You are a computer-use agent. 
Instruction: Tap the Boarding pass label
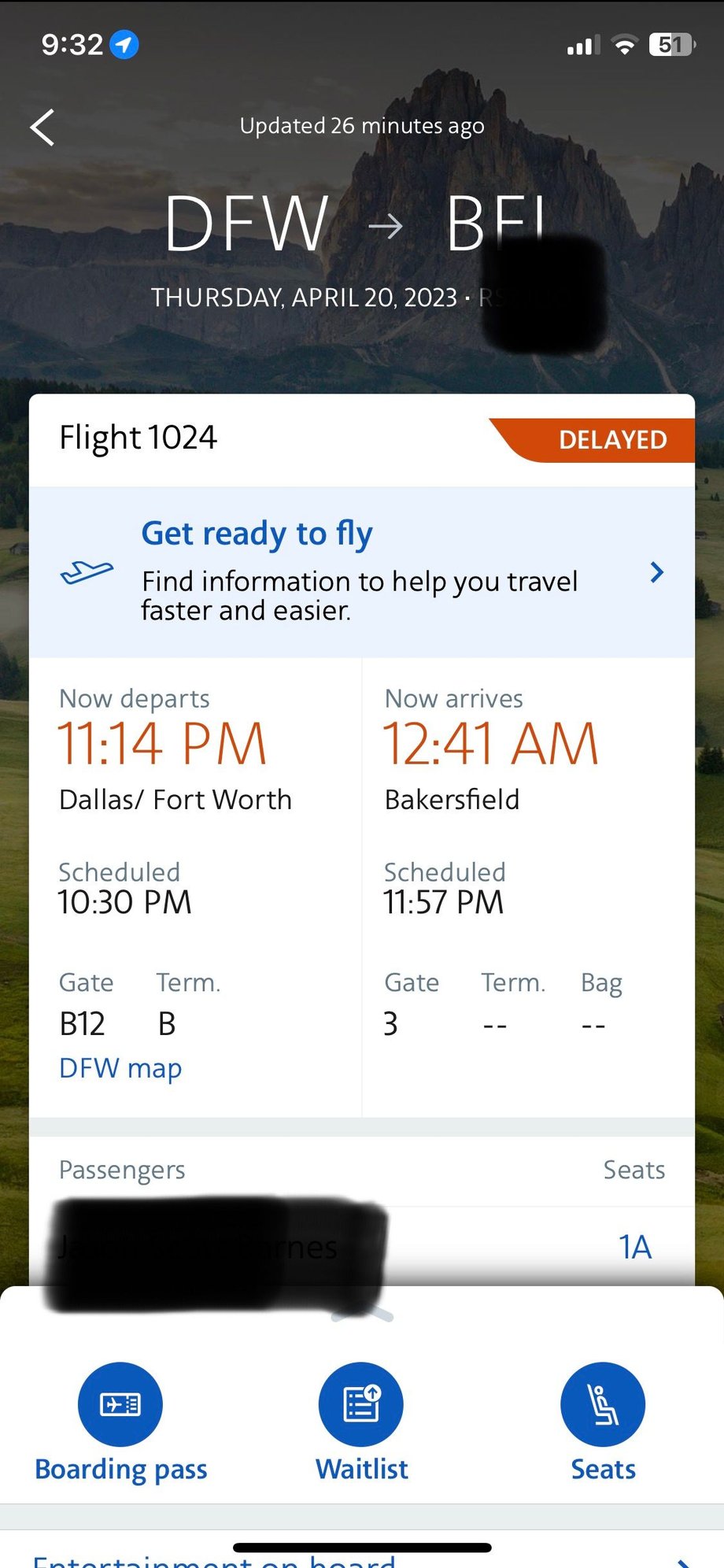tap(121, 1470)
